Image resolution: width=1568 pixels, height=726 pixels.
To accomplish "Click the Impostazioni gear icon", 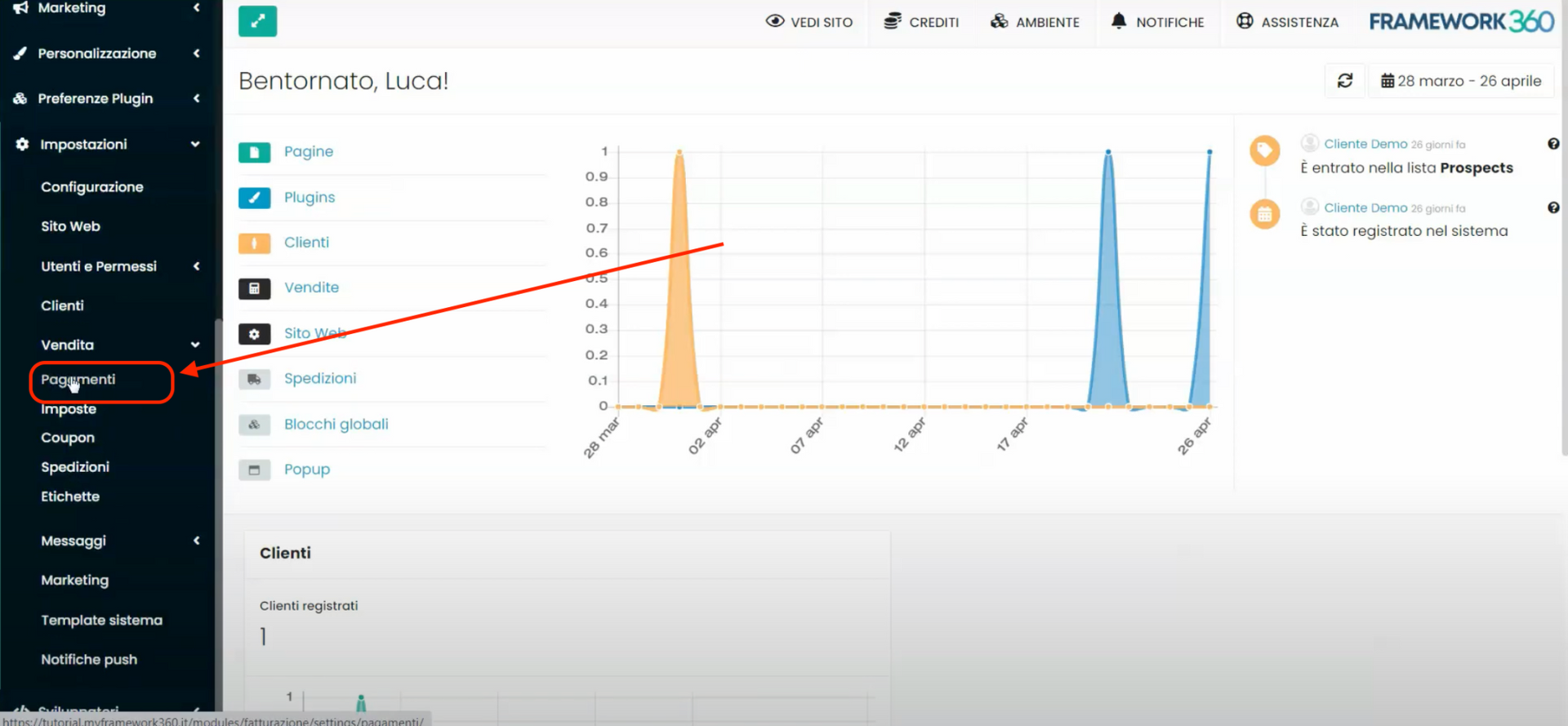I will (x=22, y=145).
